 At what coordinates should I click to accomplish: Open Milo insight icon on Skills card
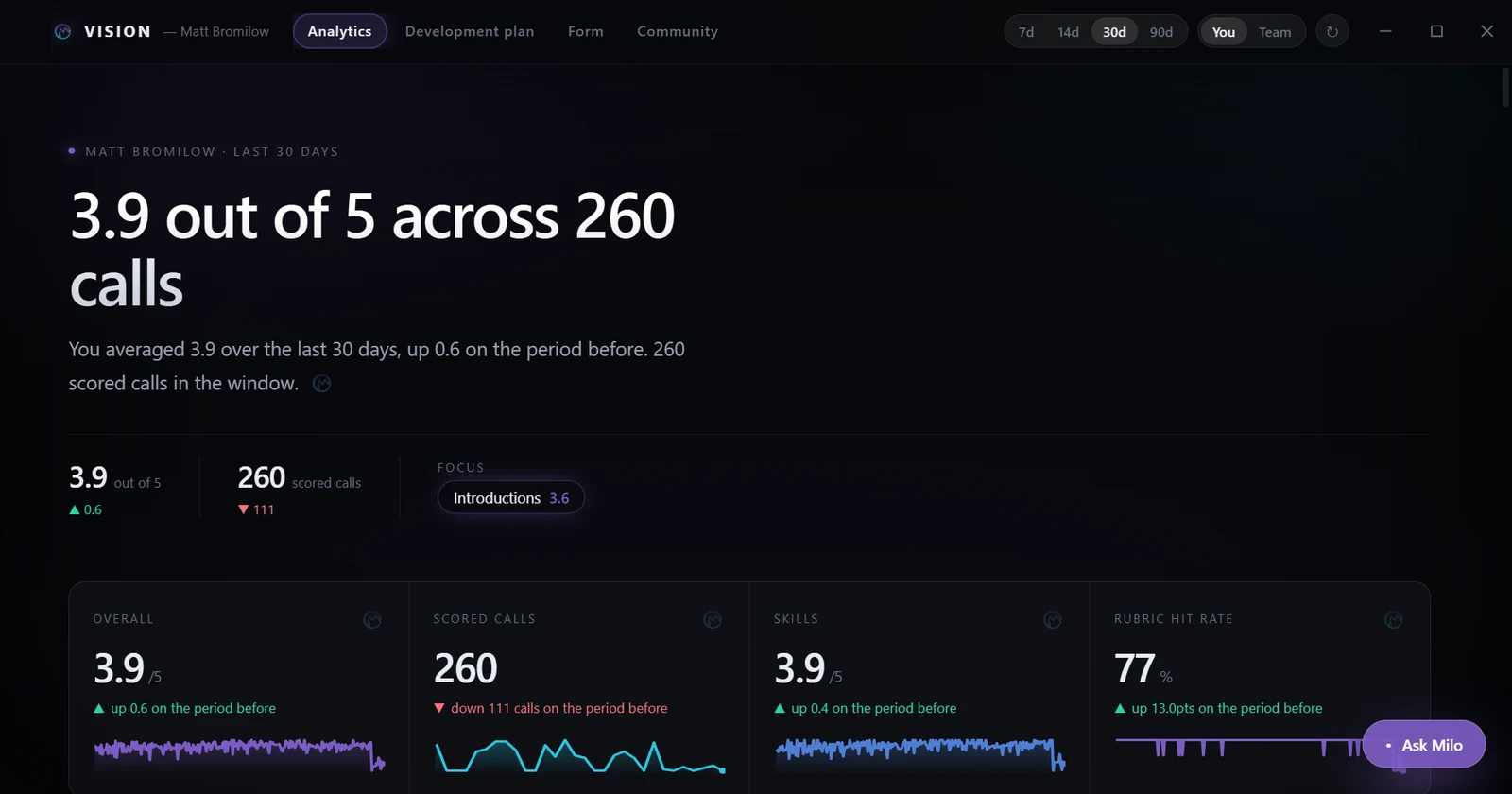click(1053, 620)
